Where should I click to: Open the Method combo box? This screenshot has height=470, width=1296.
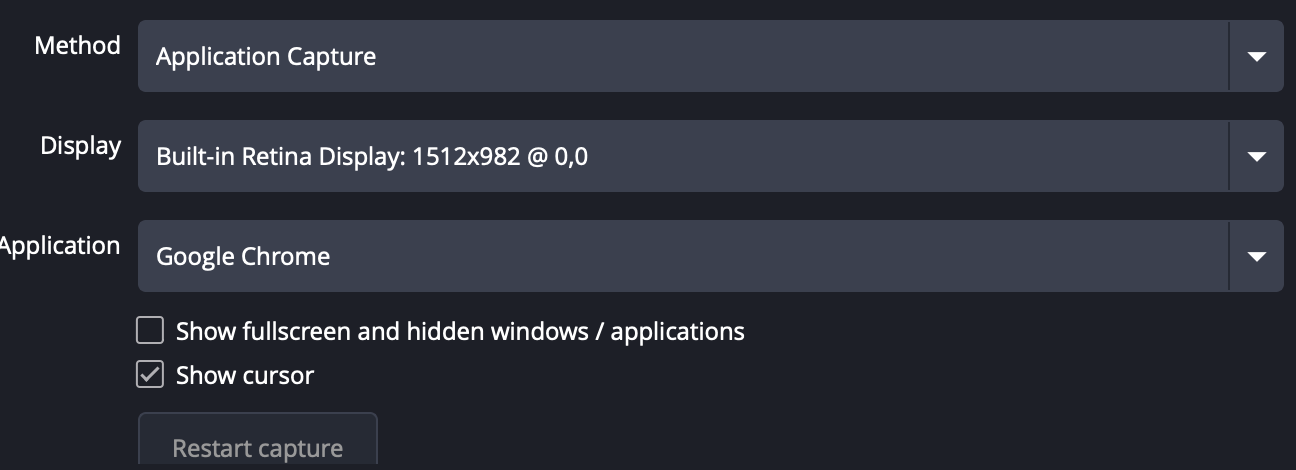tap(682, 56)
